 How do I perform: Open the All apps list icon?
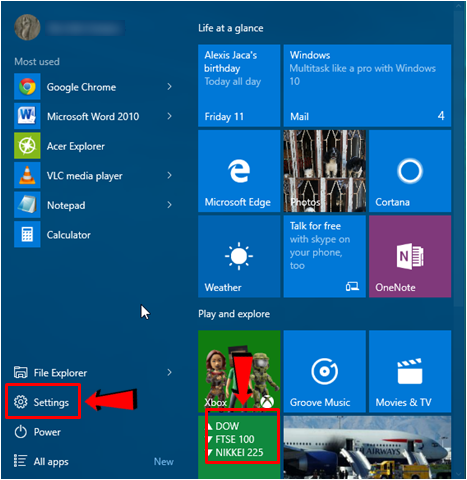20,461
